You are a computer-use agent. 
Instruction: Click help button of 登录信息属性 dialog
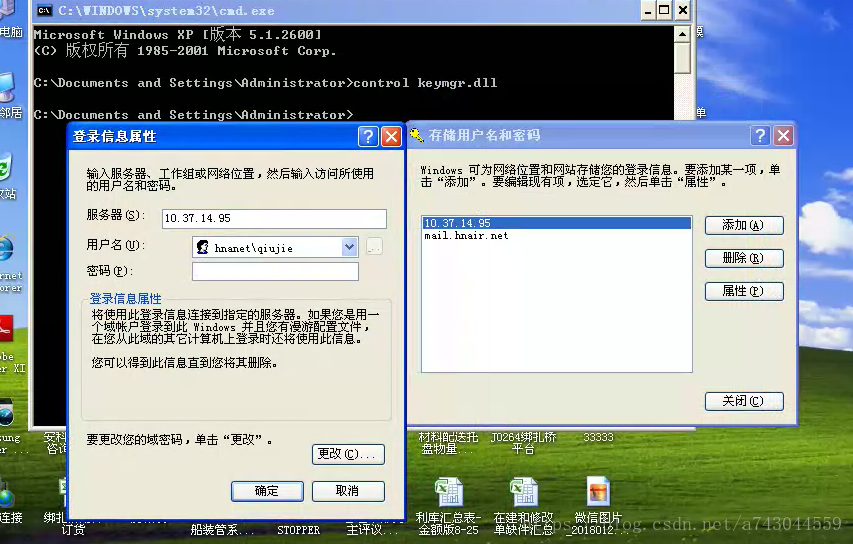368,136
